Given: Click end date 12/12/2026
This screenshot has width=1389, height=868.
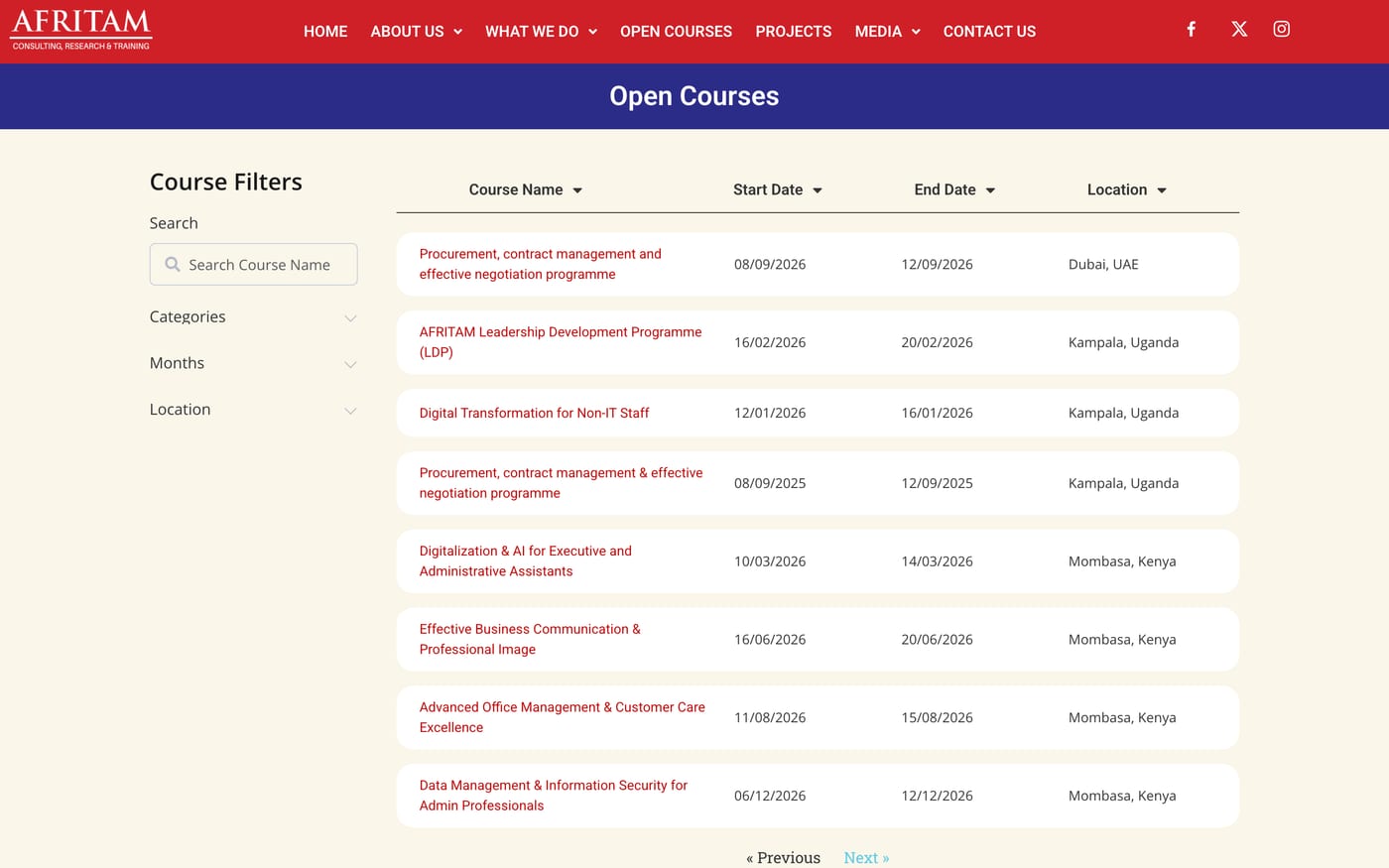Looking at the screenshot, I should tap(937, 796).
